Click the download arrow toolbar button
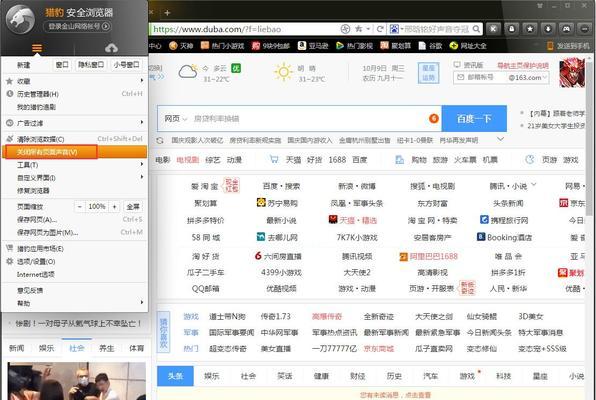This screenshot has height=400, width=596. (548, 29)
